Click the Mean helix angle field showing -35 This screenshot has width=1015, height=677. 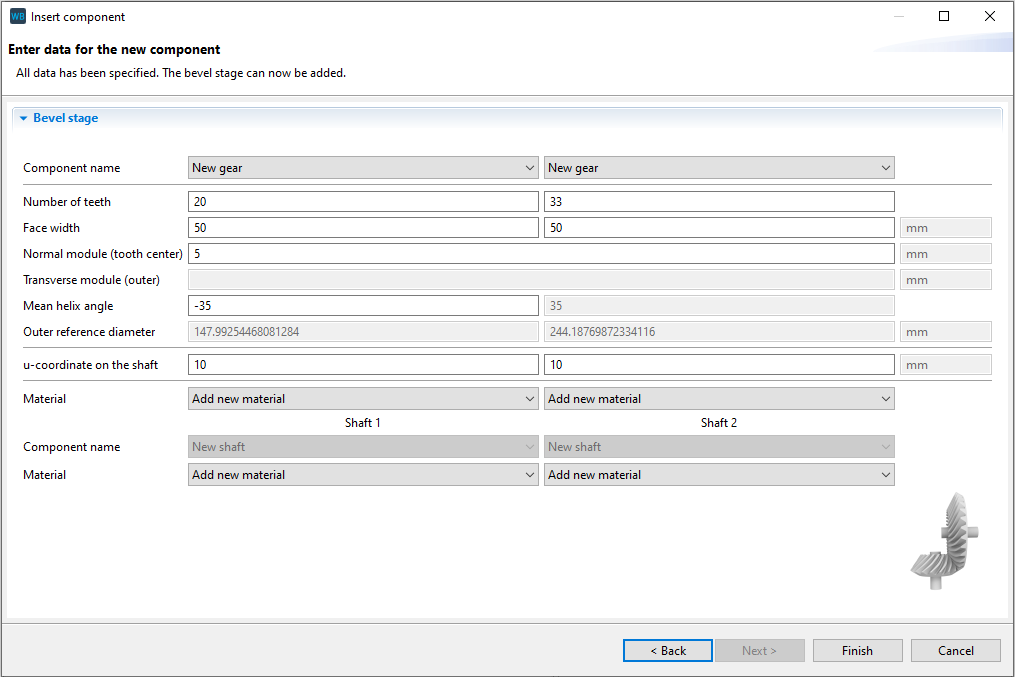[x=363, y=306]
